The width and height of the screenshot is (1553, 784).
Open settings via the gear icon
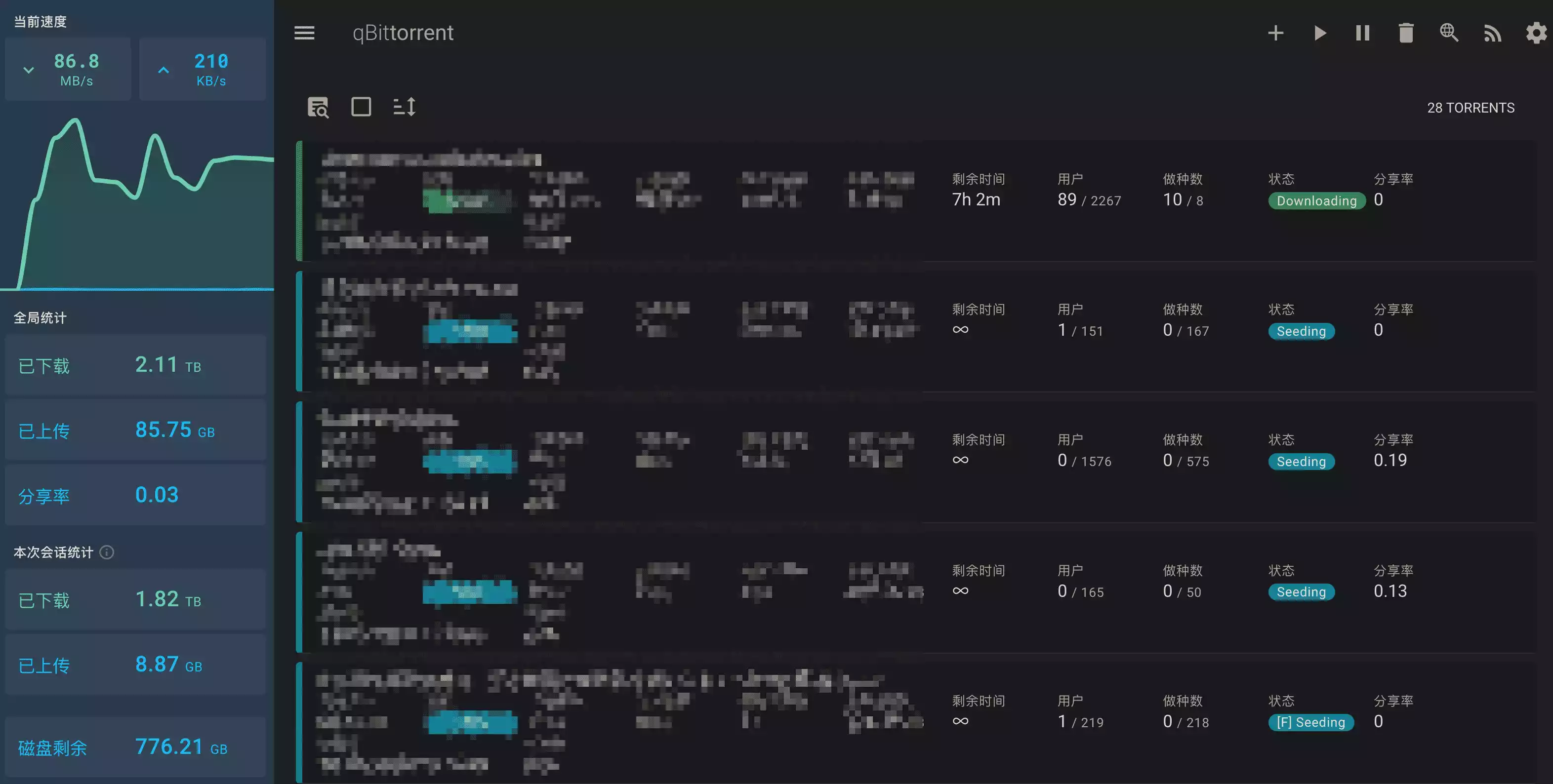coord(1536,33)
